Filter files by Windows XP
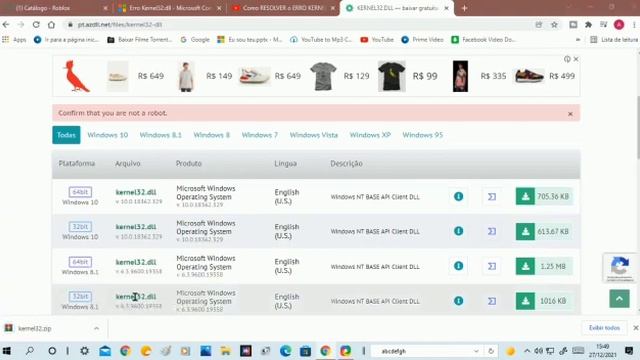 click(370, 135)
